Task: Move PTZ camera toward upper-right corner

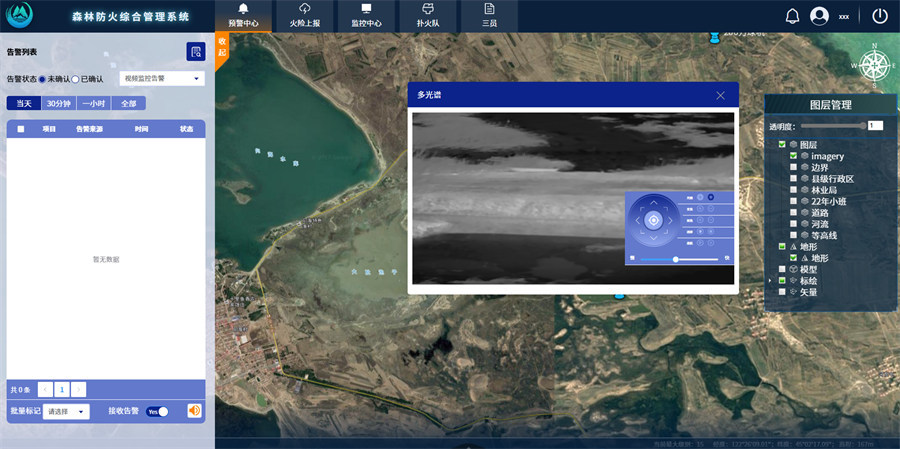Action: pyautogui.click(x=666, y=209)
